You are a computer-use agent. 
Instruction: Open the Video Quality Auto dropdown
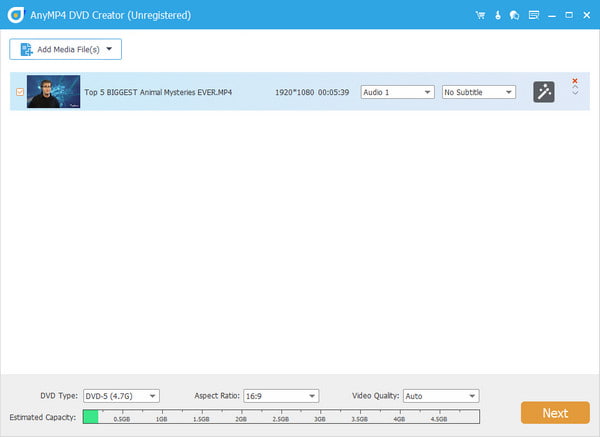[441, 396]
